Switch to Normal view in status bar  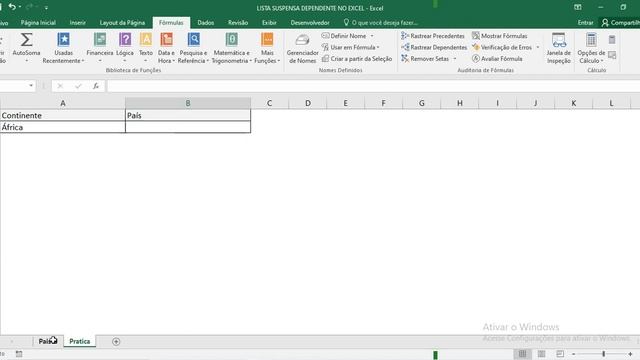point(522,354)
